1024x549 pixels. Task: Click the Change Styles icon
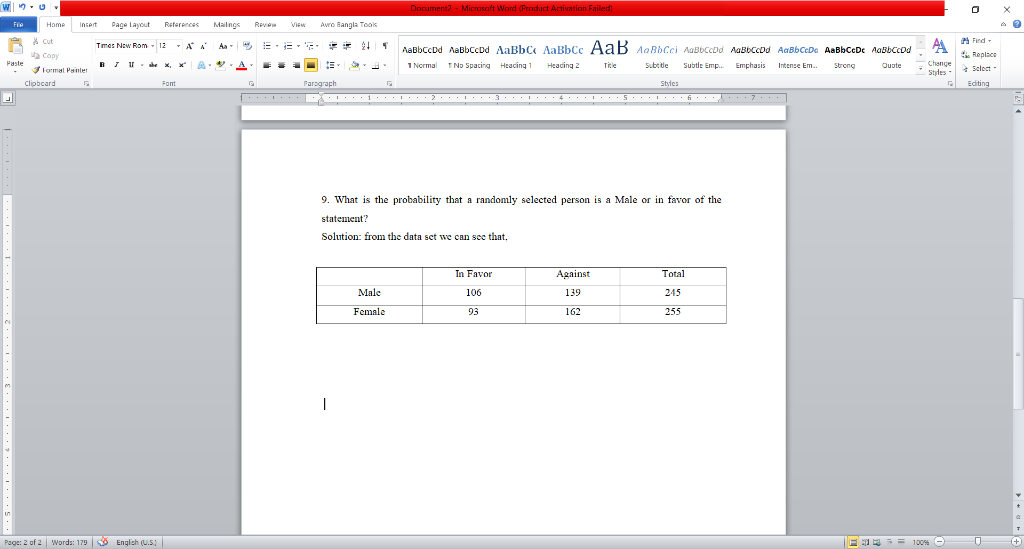[939, 47]
